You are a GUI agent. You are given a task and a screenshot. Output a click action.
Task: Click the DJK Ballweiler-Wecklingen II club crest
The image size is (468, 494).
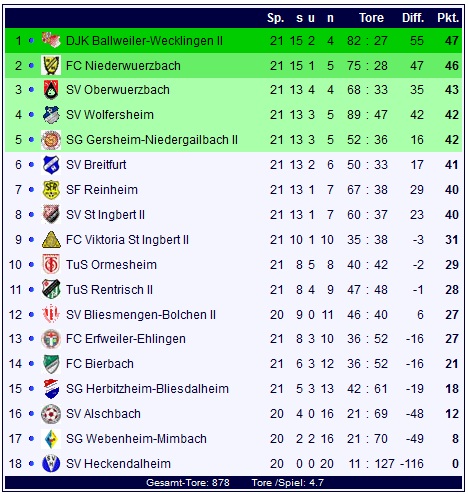(x=51, y=40)
